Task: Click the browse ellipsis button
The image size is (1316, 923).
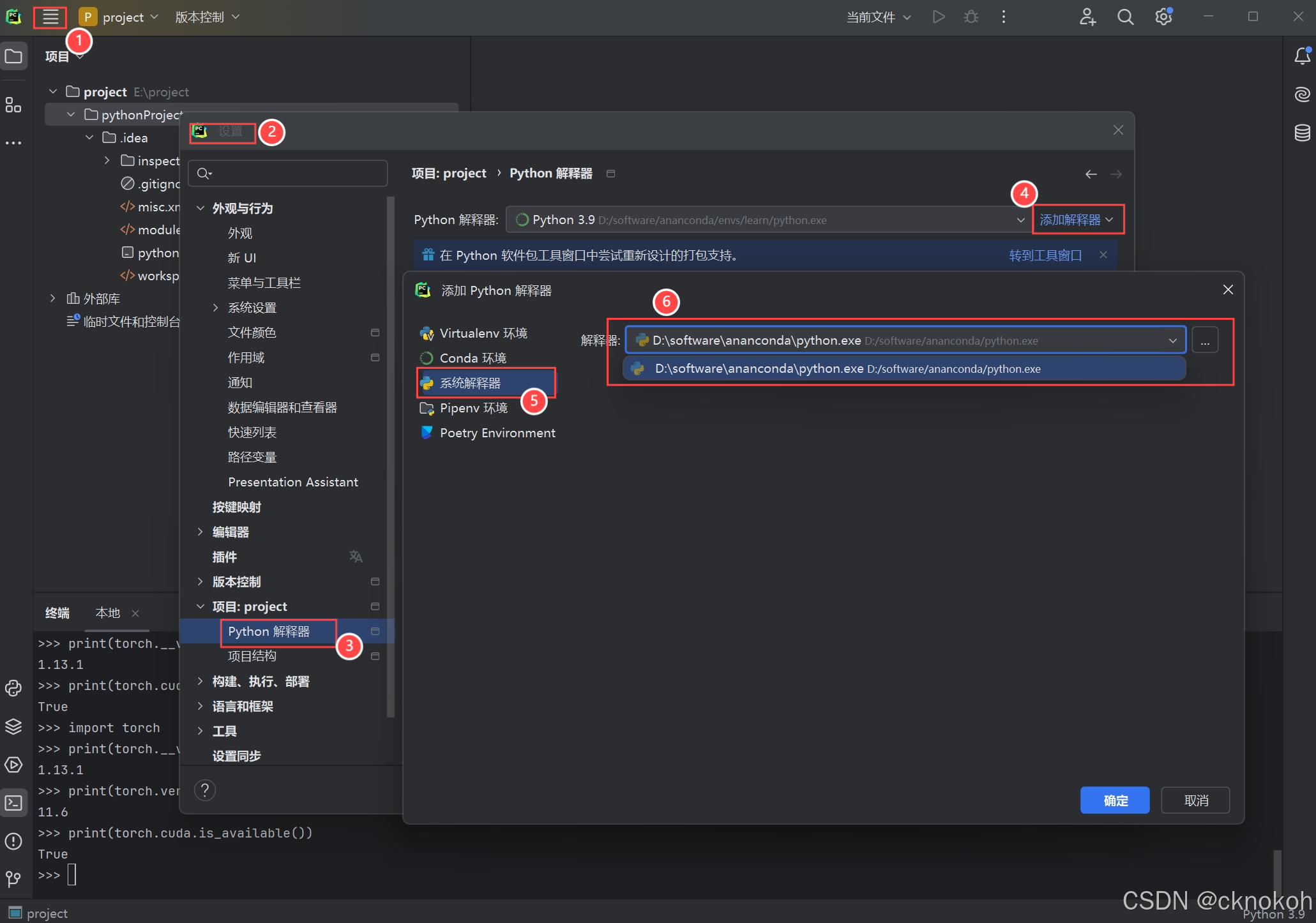Action: tap(1204, 340)
